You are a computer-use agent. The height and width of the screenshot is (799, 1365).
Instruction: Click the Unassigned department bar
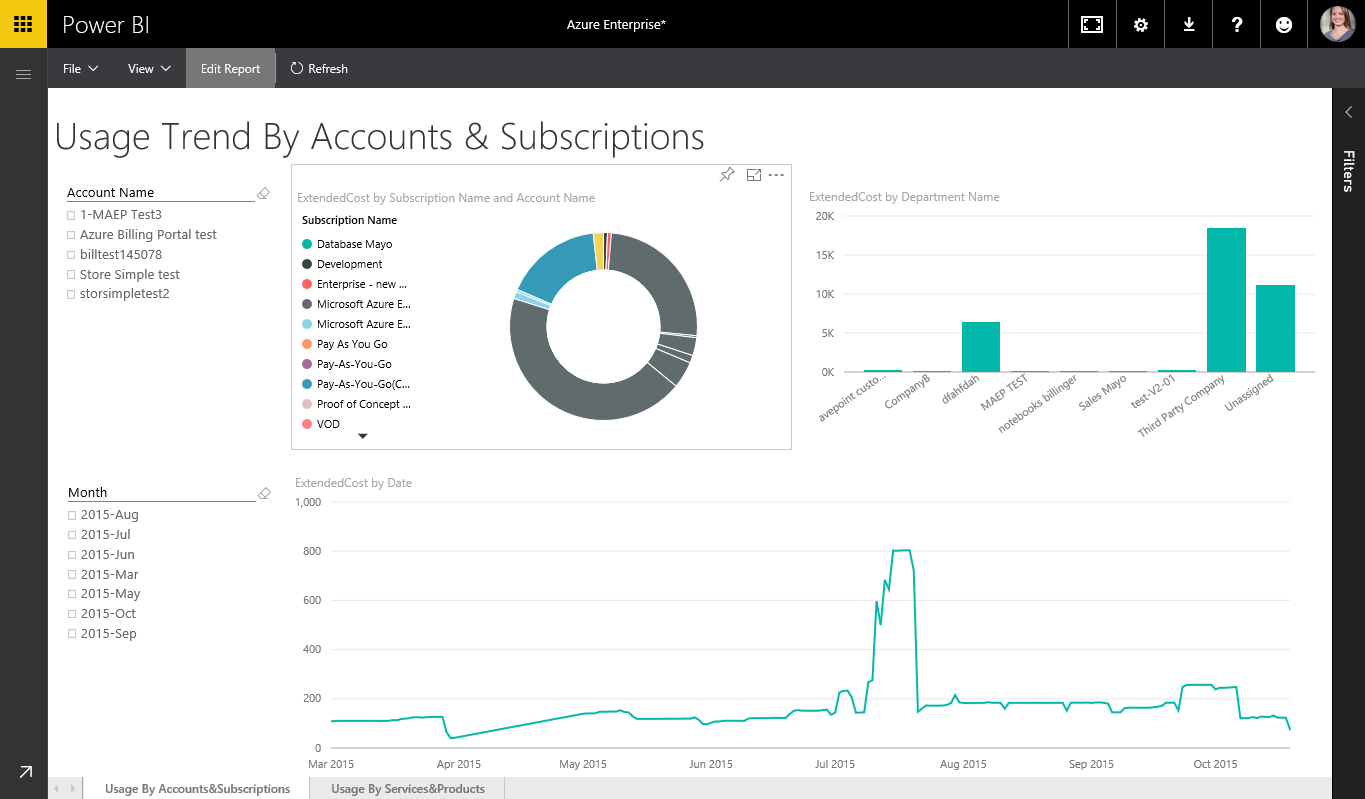coord(1275,328)
